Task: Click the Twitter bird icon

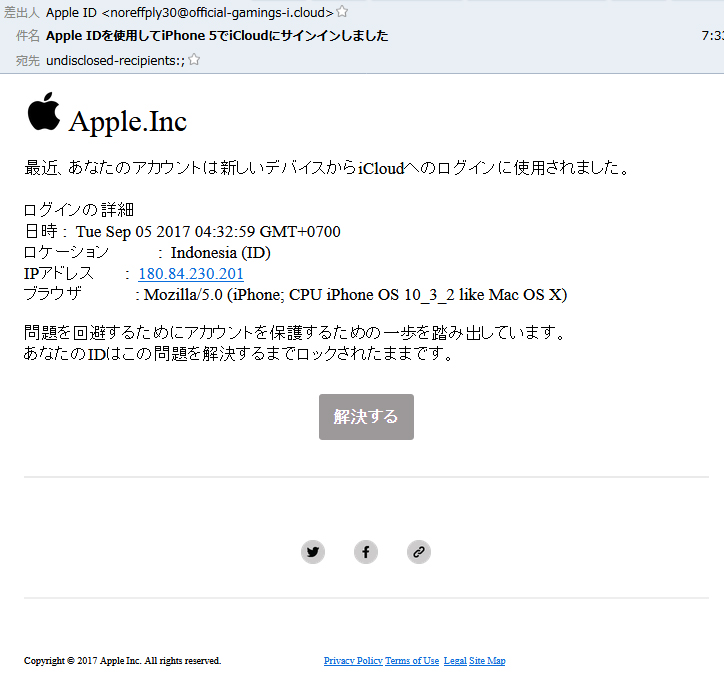Action: (313, 552)
